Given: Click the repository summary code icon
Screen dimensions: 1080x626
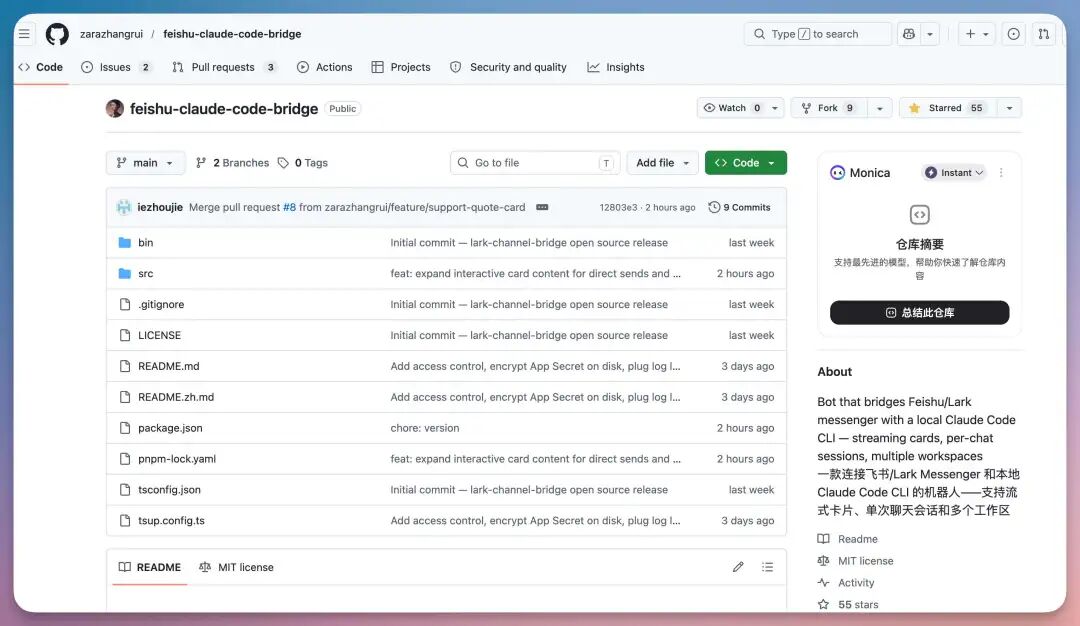Looking at the screenshot, I should coord(920,215).
